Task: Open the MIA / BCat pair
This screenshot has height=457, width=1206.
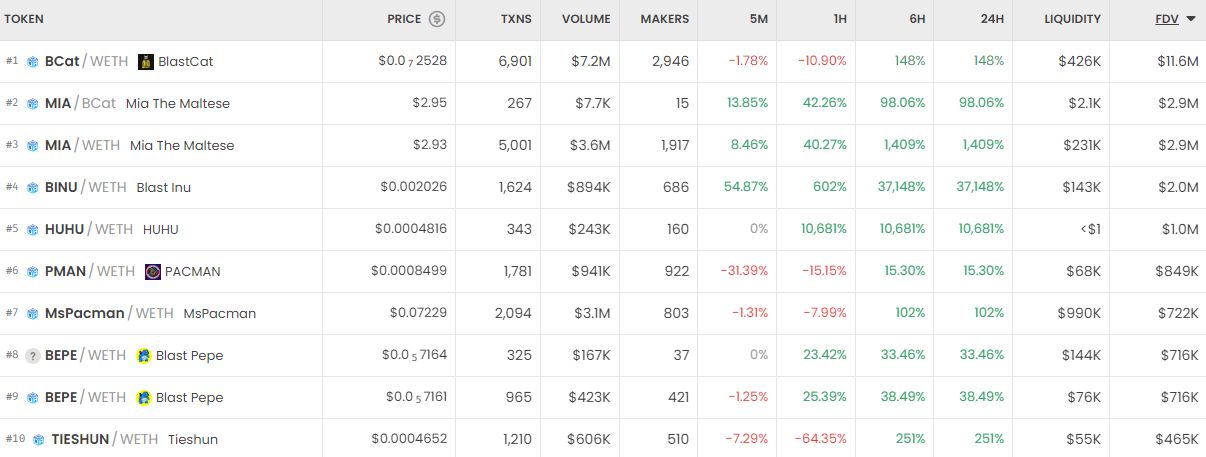Action: coord(80,103)
